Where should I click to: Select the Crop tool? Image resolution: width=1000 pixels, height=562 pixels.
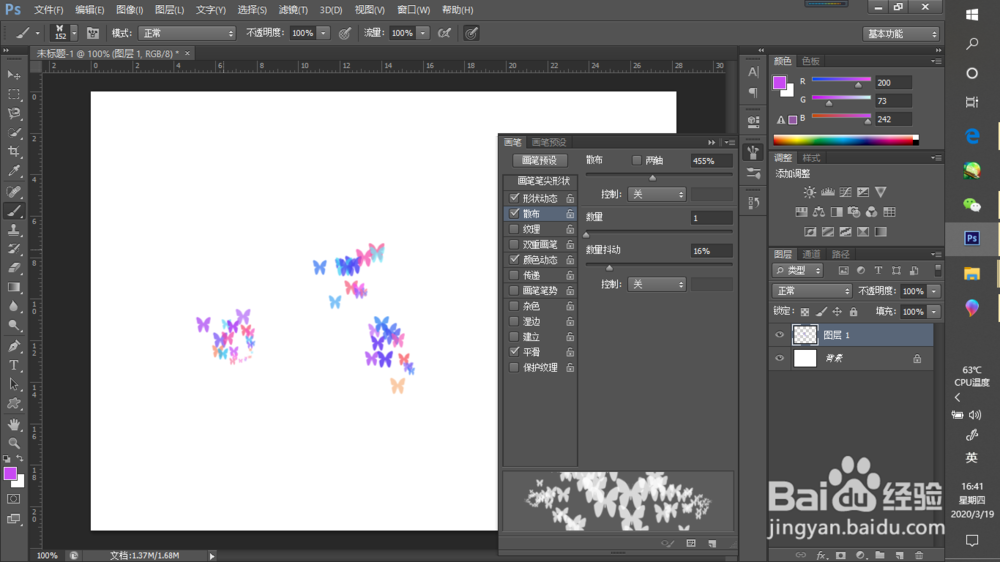pos(13,152)
